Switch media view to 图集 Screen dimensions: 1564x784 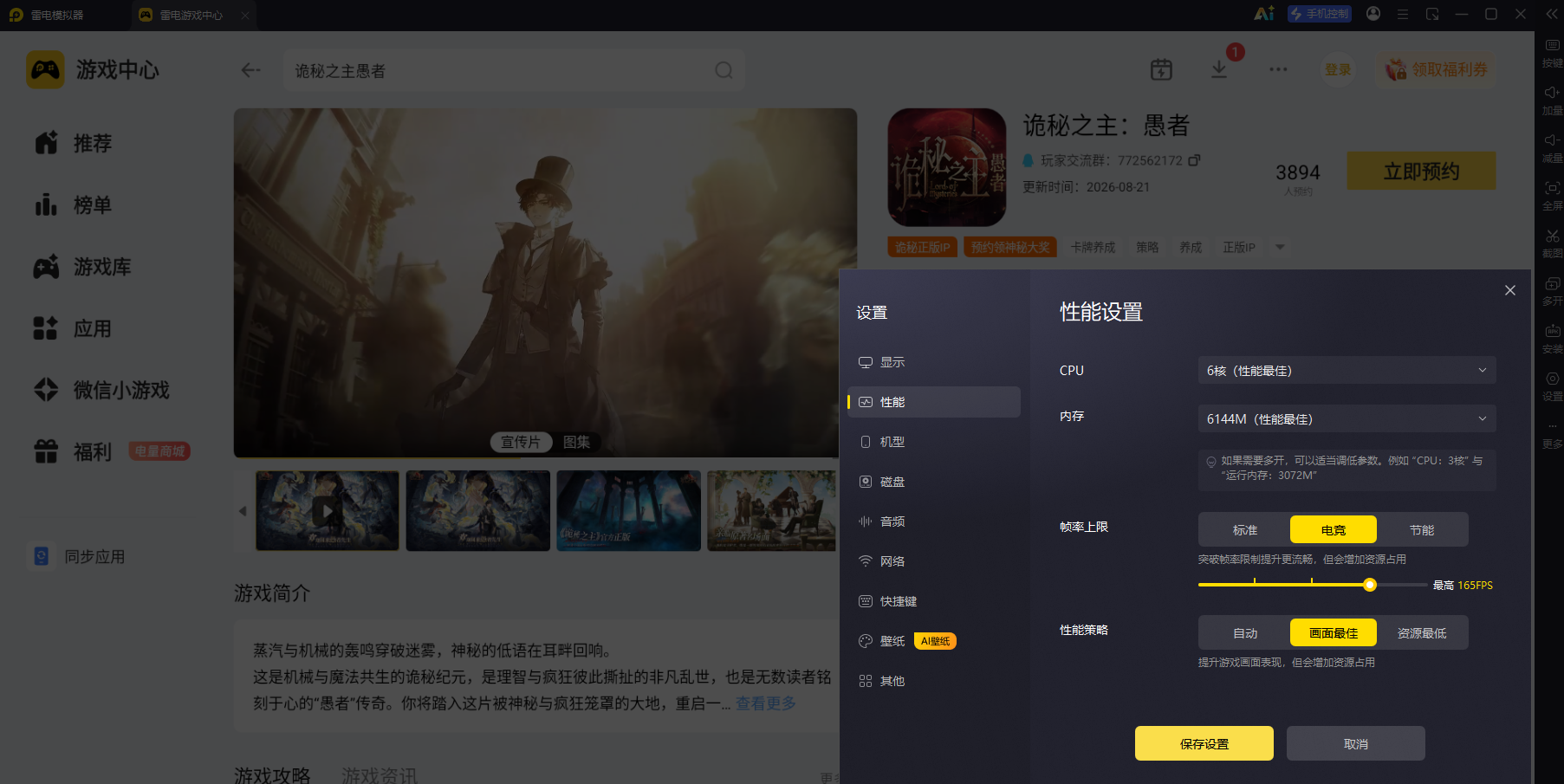(x=576, y=442)
